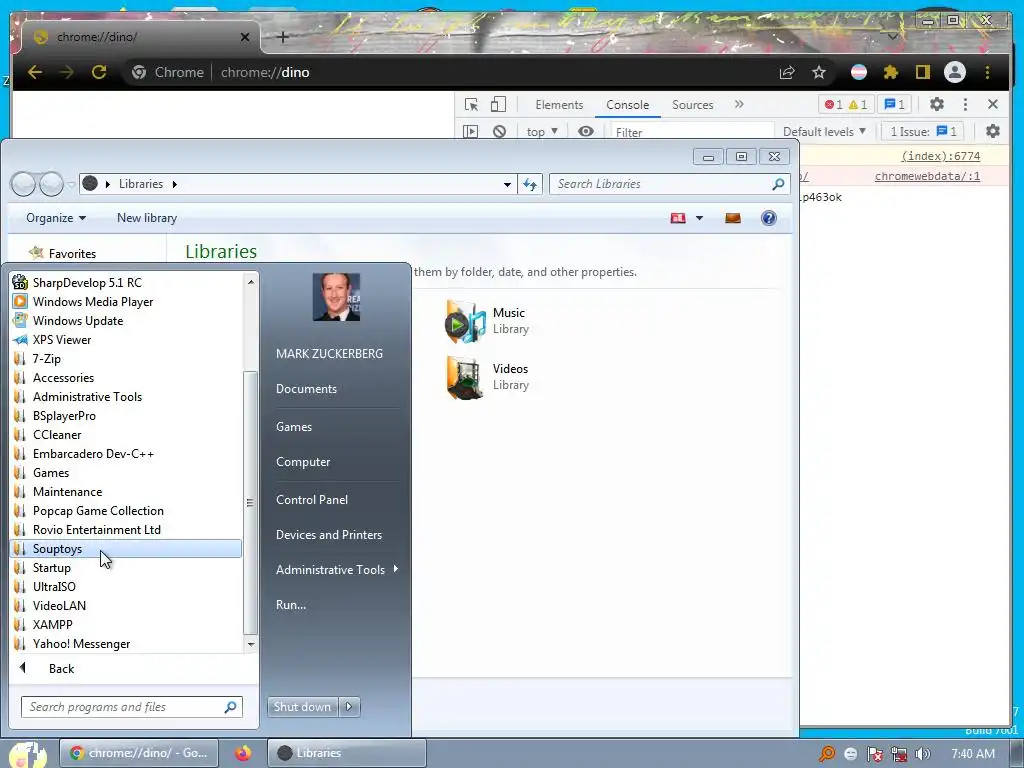This screenshot has height=768, width=1024.
Task: Open the Videos library
Action: [487, 377]
